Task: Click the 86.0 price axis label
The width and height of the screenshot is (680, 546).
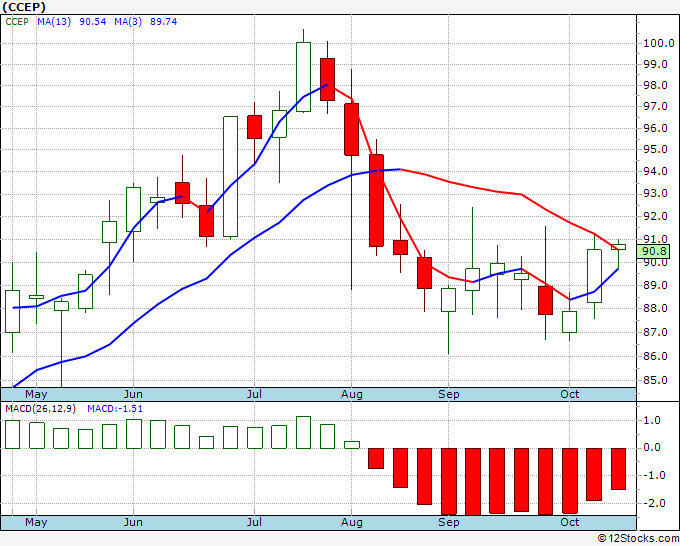Action: point(655,356)
